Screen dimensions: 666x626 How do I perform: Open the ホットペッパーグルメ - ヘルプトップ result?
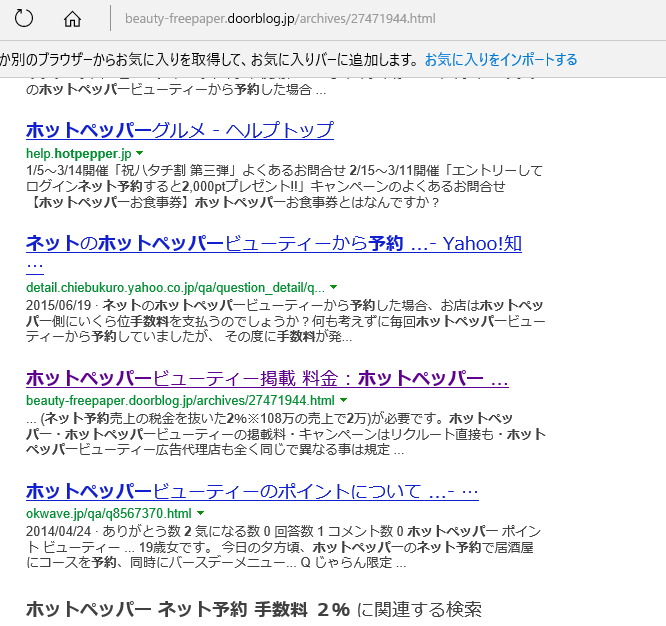pos(180,130)
